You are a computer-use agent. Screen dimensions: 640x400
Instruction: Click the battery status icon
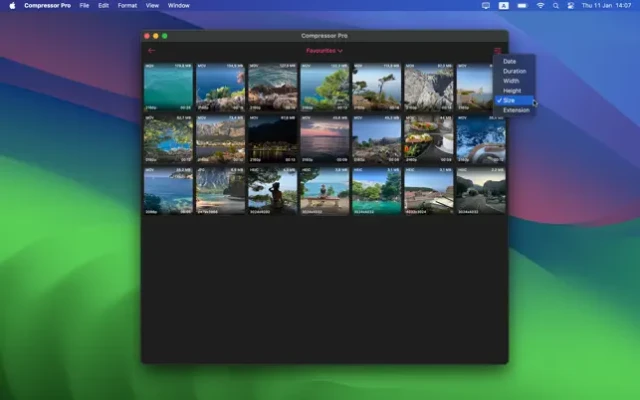coord(522,5)
